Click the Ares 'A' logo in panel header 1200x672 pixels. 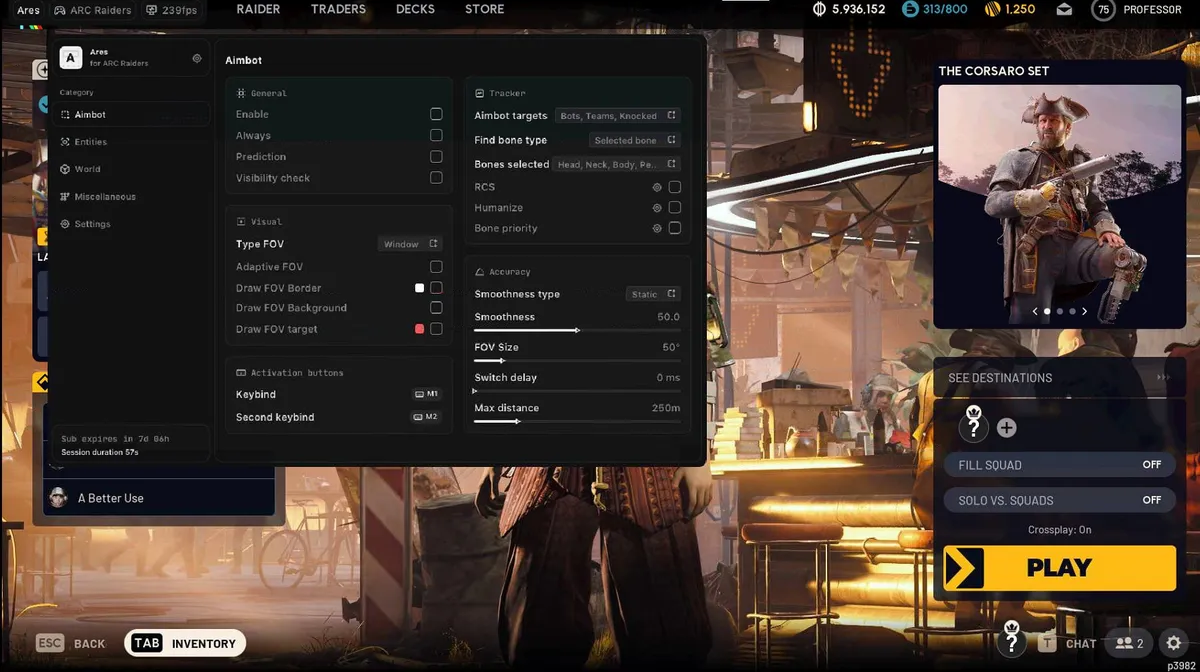(x=70, y=58)
